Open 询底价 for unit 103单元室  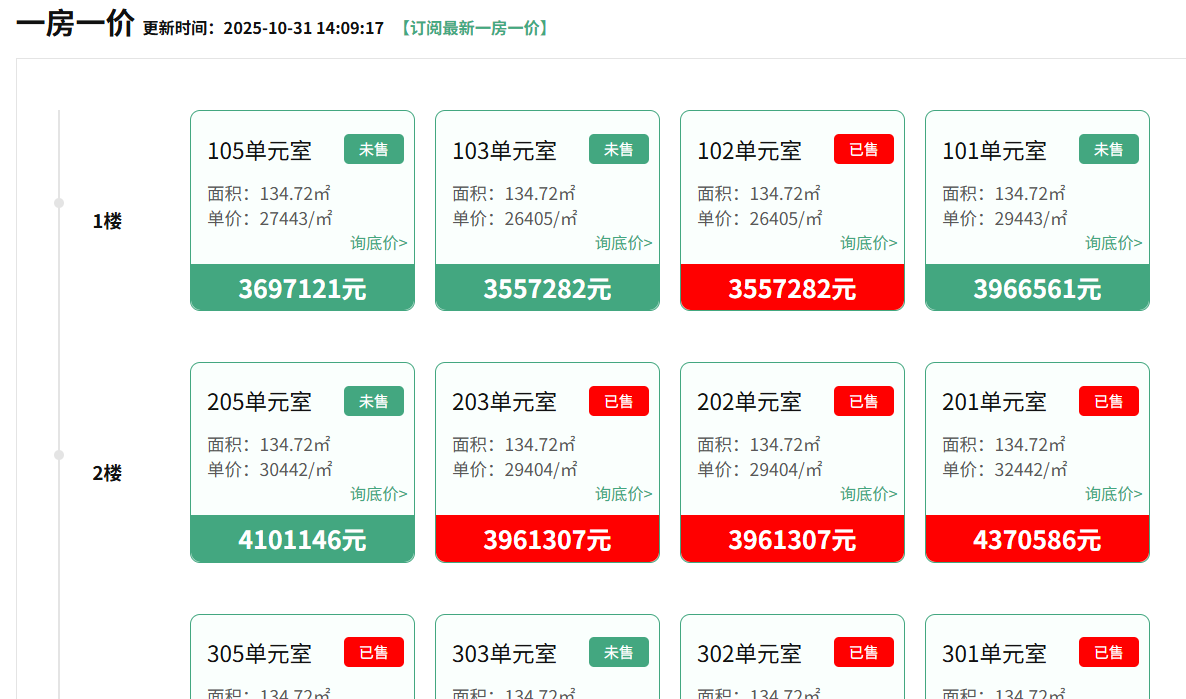(623, 243)
